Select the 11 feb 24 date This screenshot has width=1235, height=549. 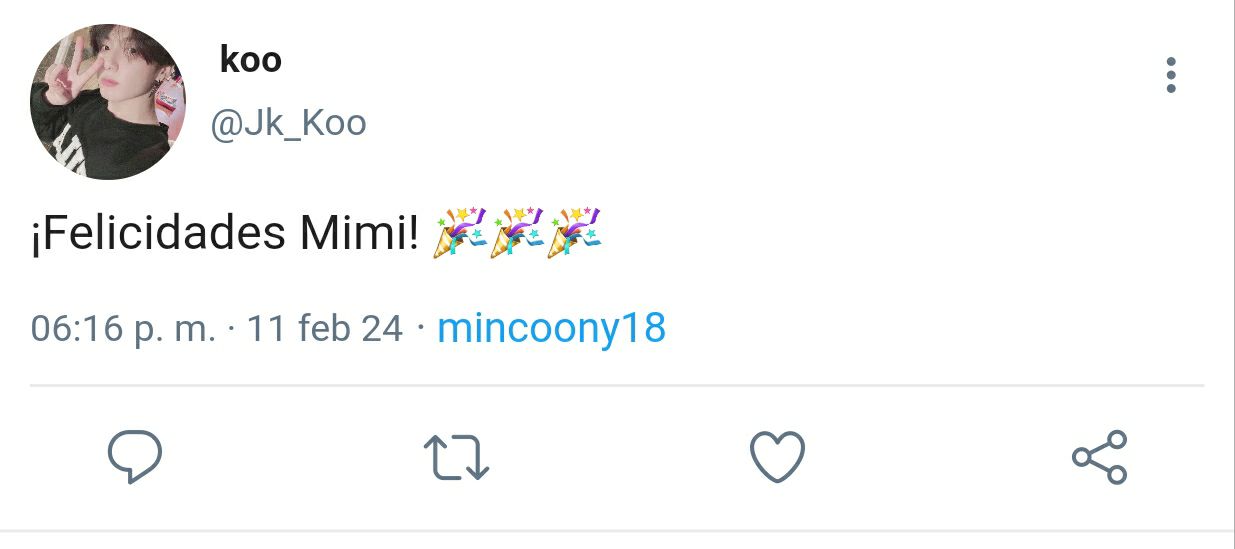(x=325, y=328)
